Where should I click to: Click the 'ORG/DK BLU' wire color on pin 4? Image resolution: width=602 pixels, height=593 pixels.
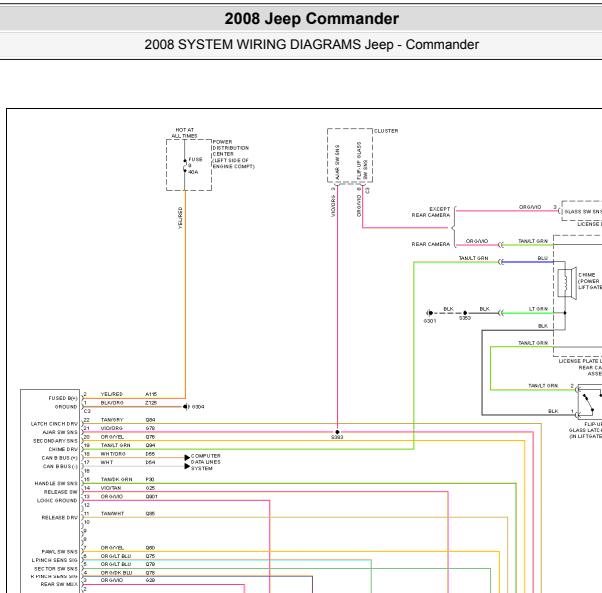point(116,573)
